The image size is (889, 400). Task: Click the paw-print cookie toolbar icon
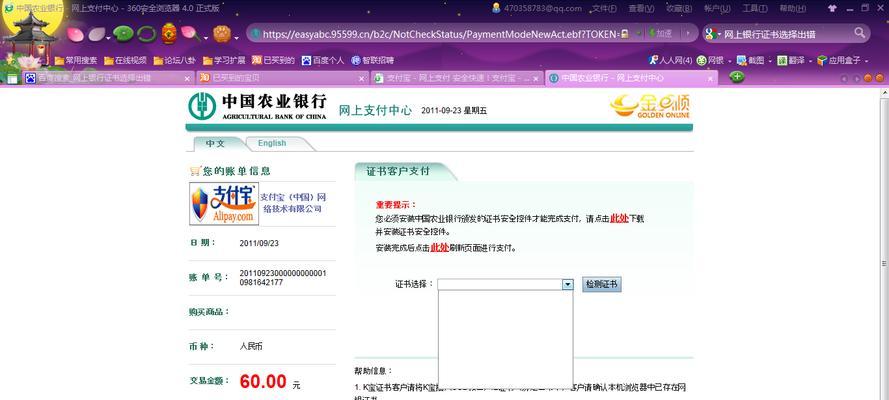coord(222,33)
